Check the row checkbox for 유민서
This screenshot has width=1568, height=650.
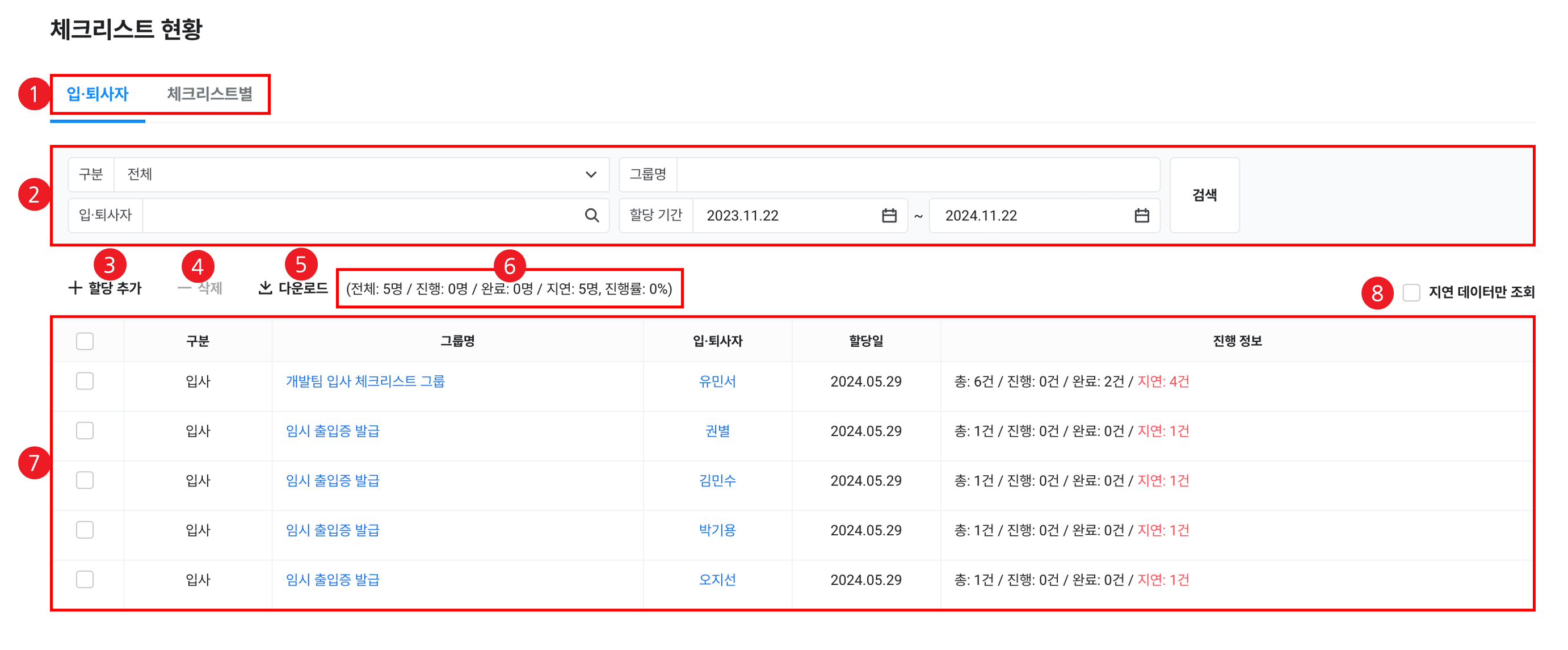tap(85, 381)
